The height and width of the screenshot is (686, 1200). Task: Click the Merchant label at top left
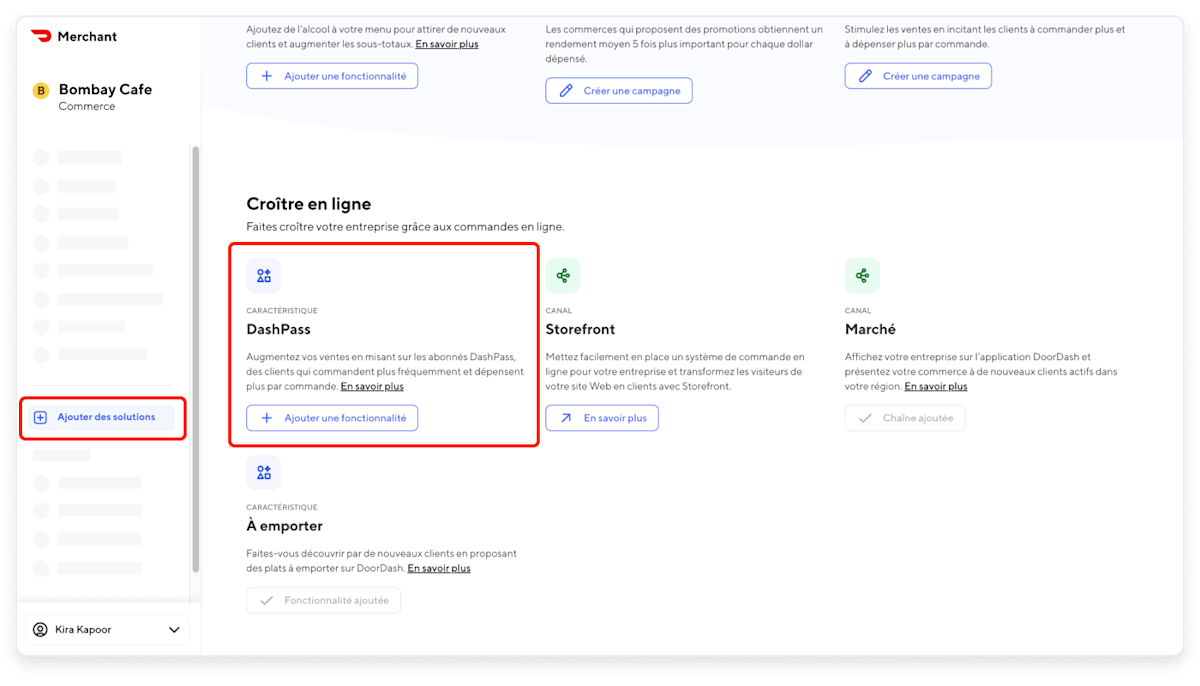click(87, 37)
